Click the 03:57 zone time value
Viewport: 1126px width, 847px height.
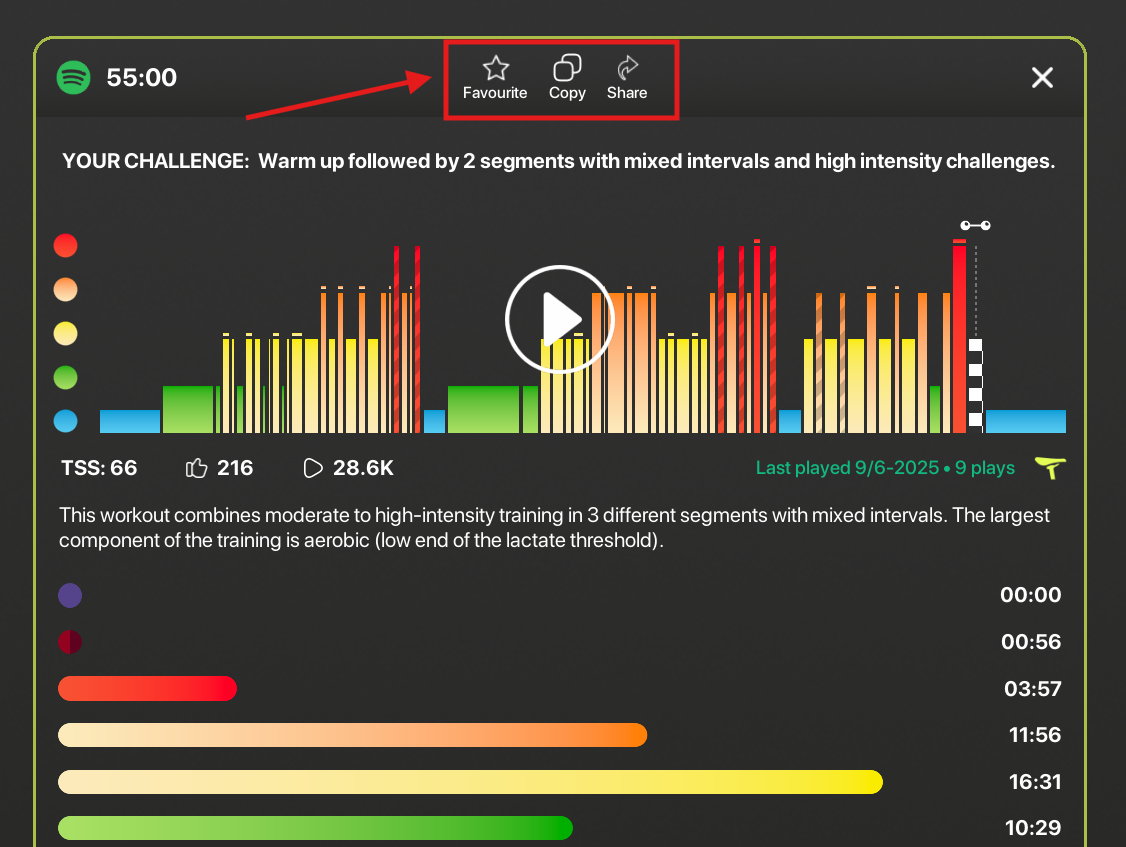tap(1033, 689)
